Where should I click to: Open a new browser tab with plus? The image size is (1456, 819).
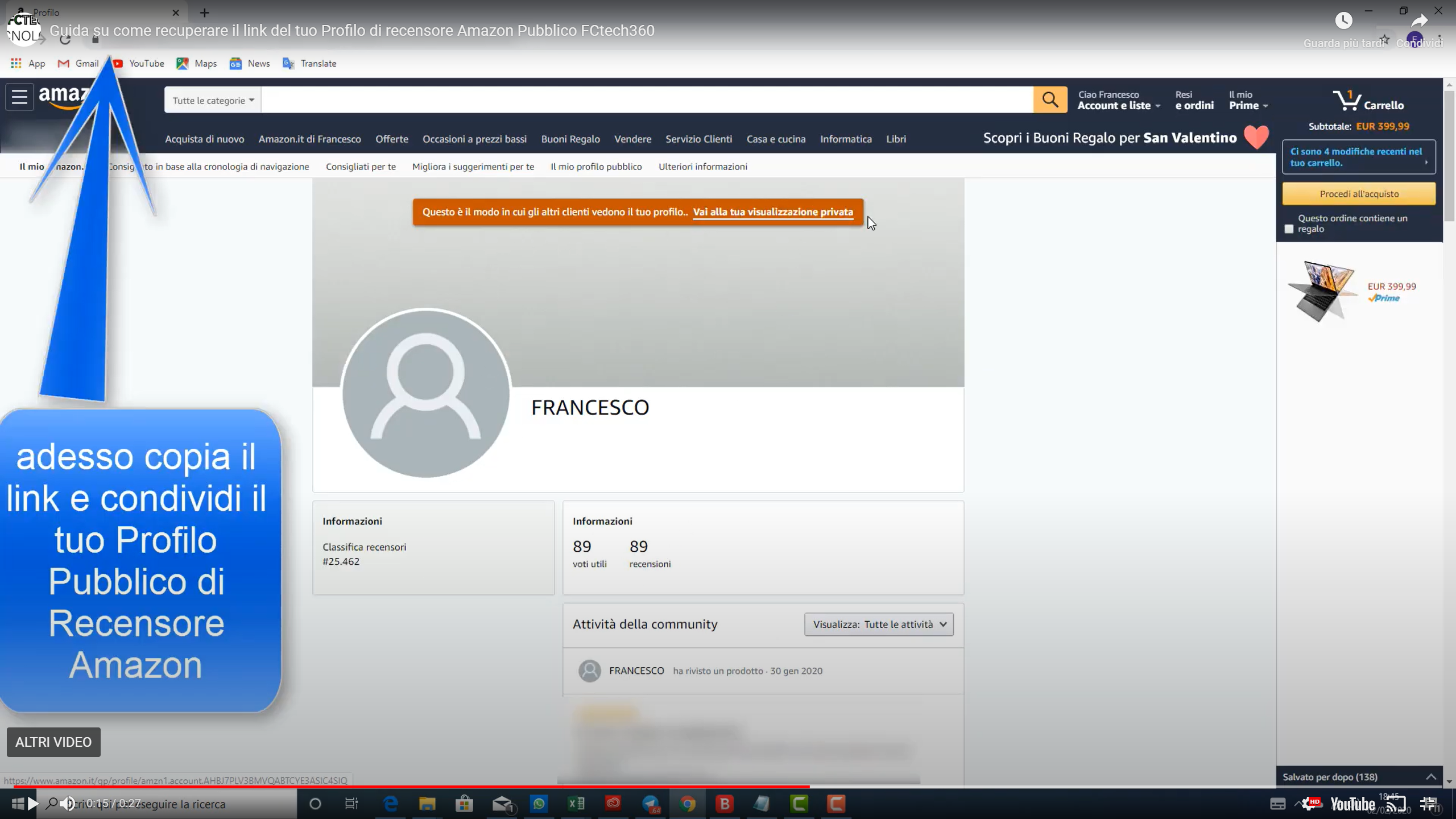205,13
